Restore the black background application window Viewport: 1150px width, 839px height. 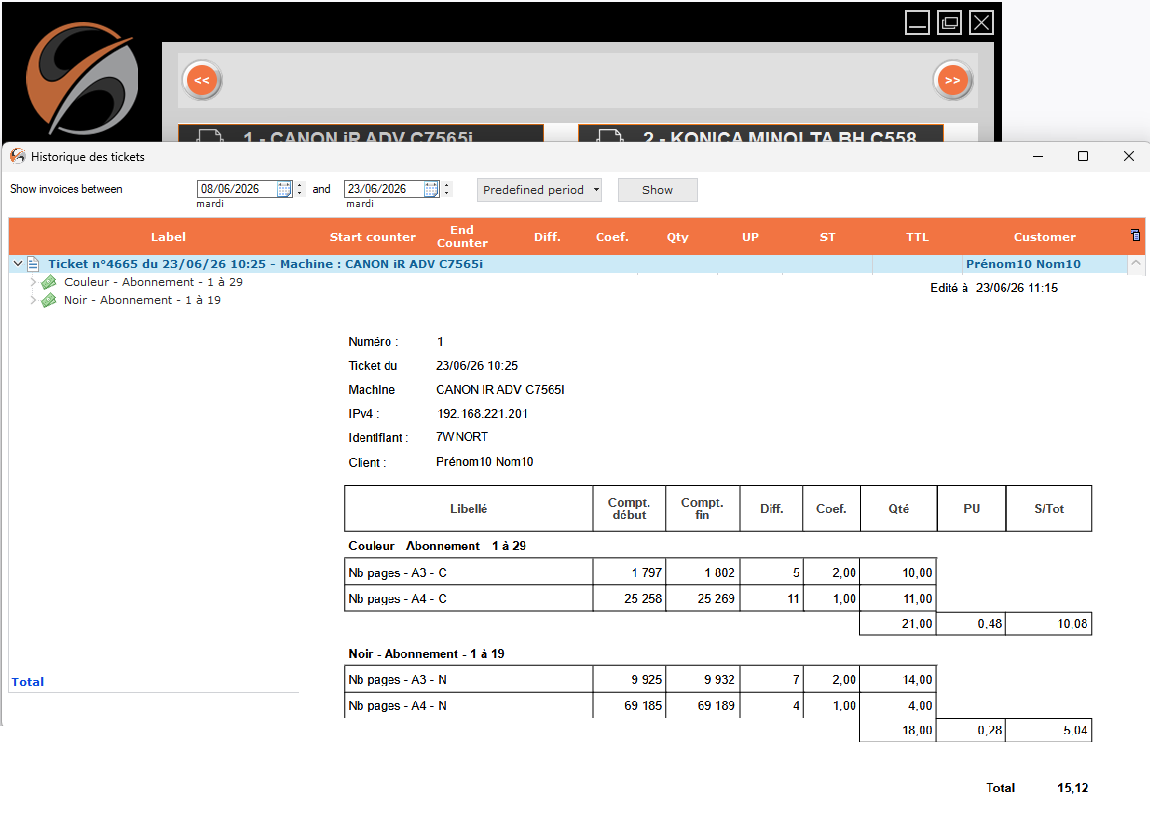(x=949, y=23)
